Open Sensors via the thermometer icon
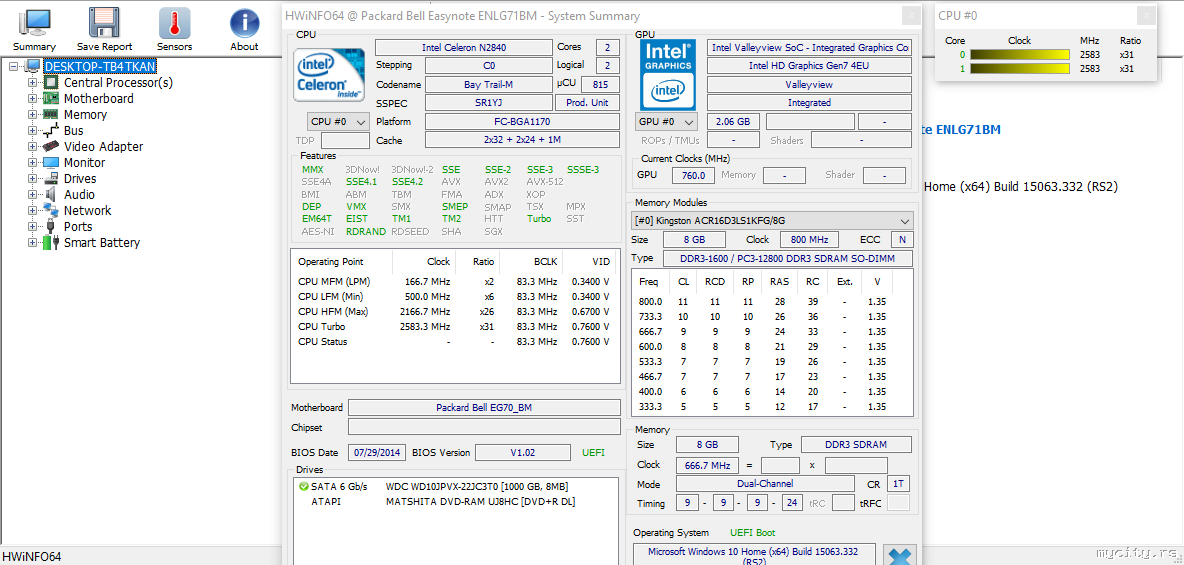The image size is (1184, 565). pyautogui.click(x=174, y=24)
